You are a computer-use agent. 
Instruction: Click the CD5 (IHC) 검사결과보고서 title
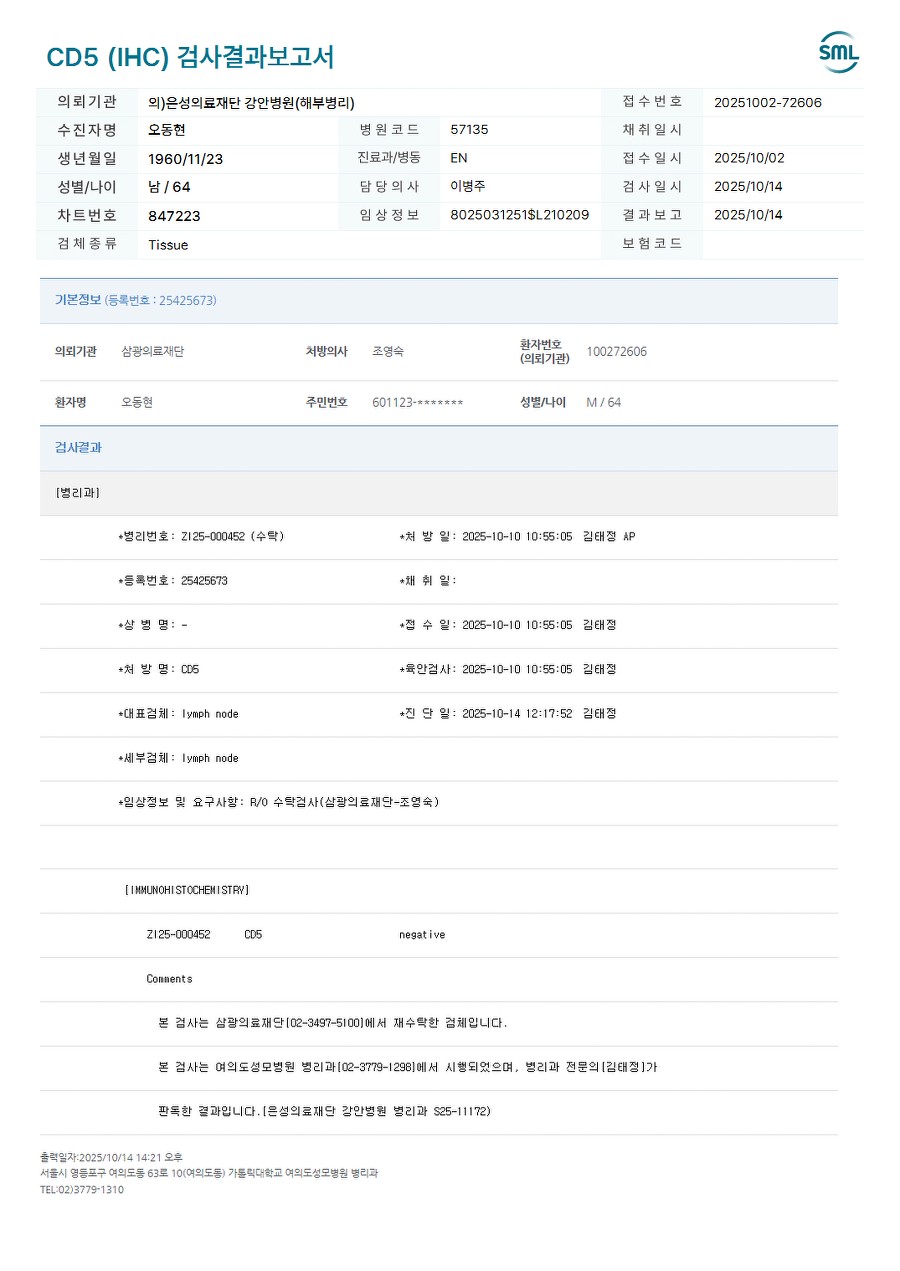(x=190, y=57)
